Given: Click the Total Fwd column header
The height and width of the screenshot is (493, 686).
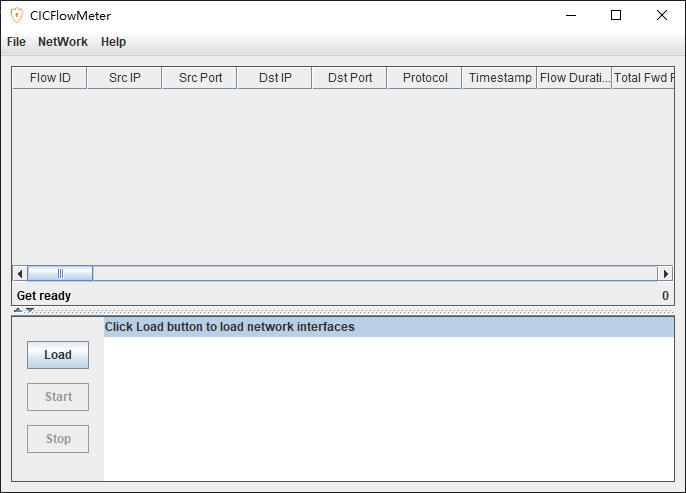Looking at the screenshot, I should point(643,78).
